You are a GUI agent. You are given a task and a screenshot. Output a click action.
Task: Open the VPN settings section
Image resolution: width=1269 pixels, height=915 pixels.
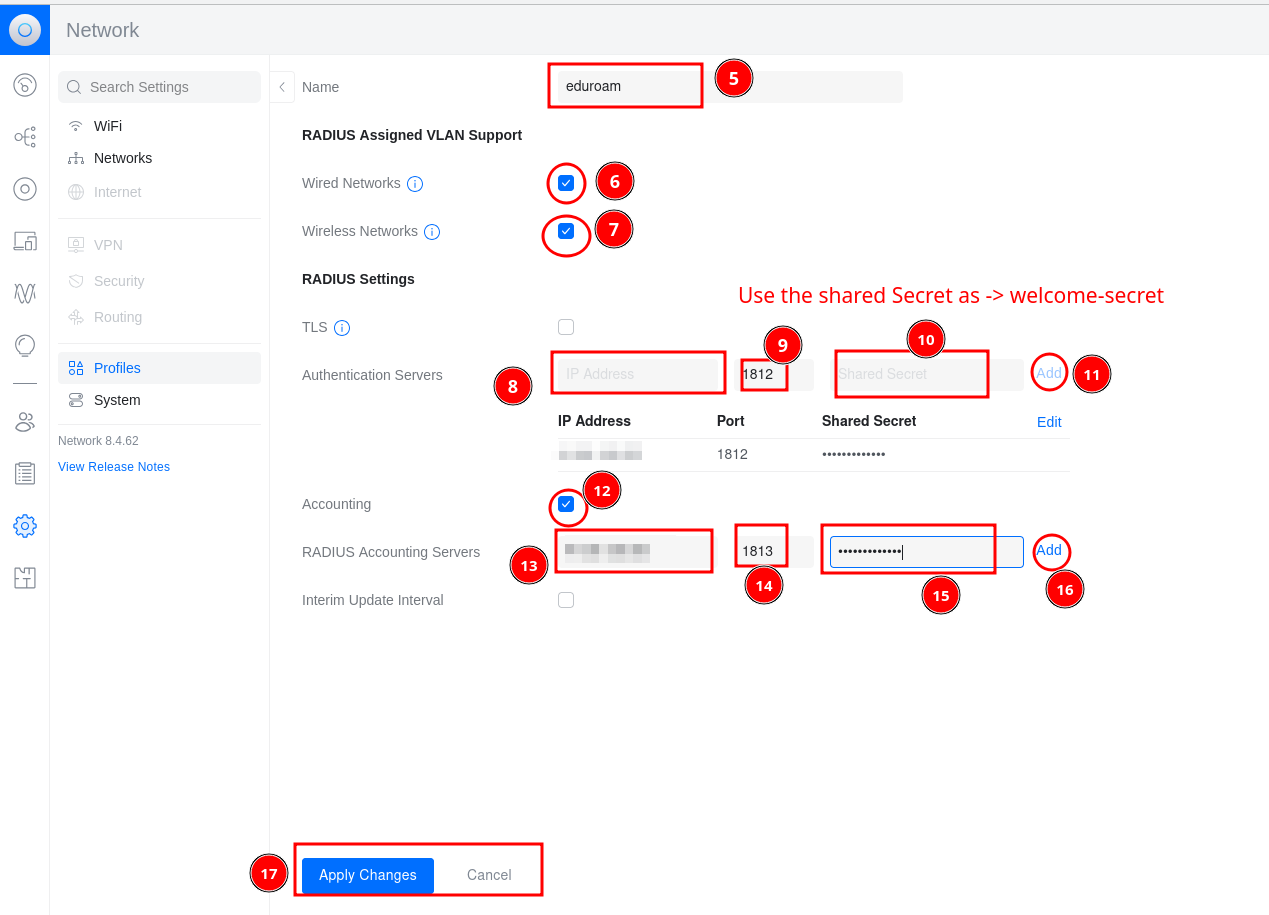click(x=159, y=245)
